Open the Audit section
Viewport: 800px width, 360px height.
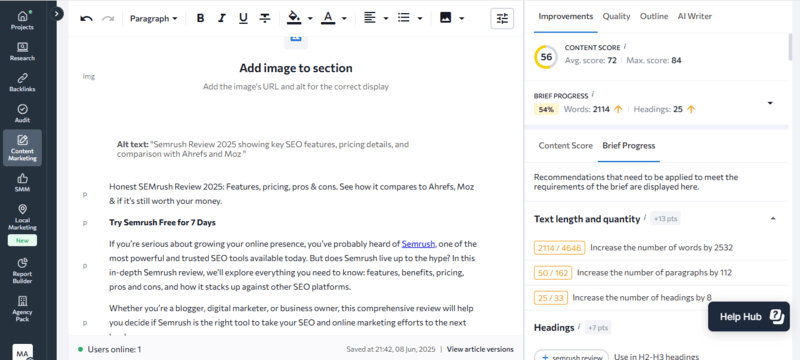pos(22,114)
